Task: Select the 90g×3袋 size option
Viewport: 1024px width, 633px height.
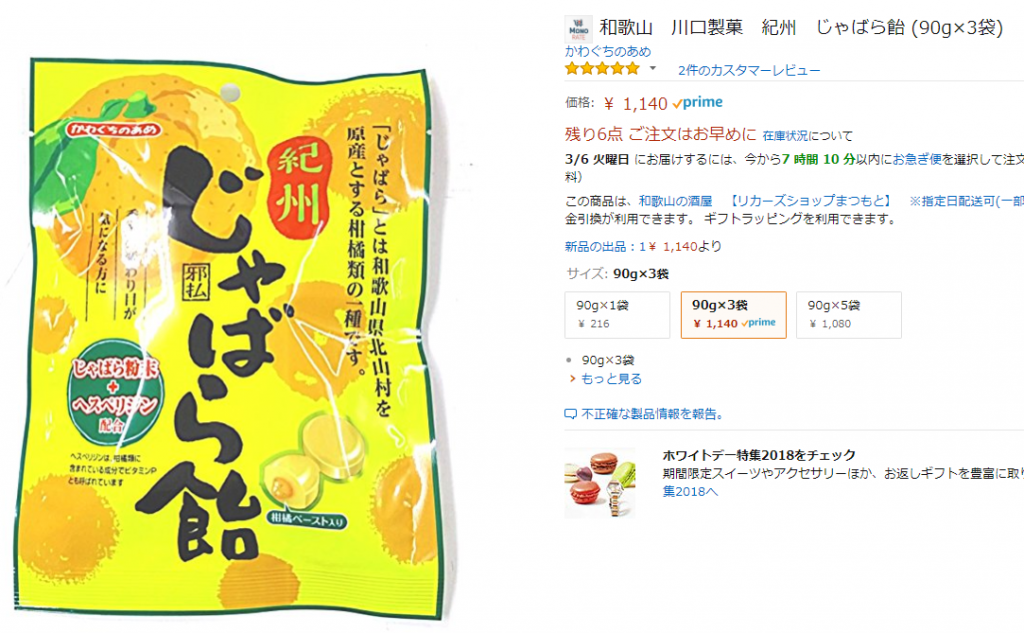Action: (x=733, y=315)
